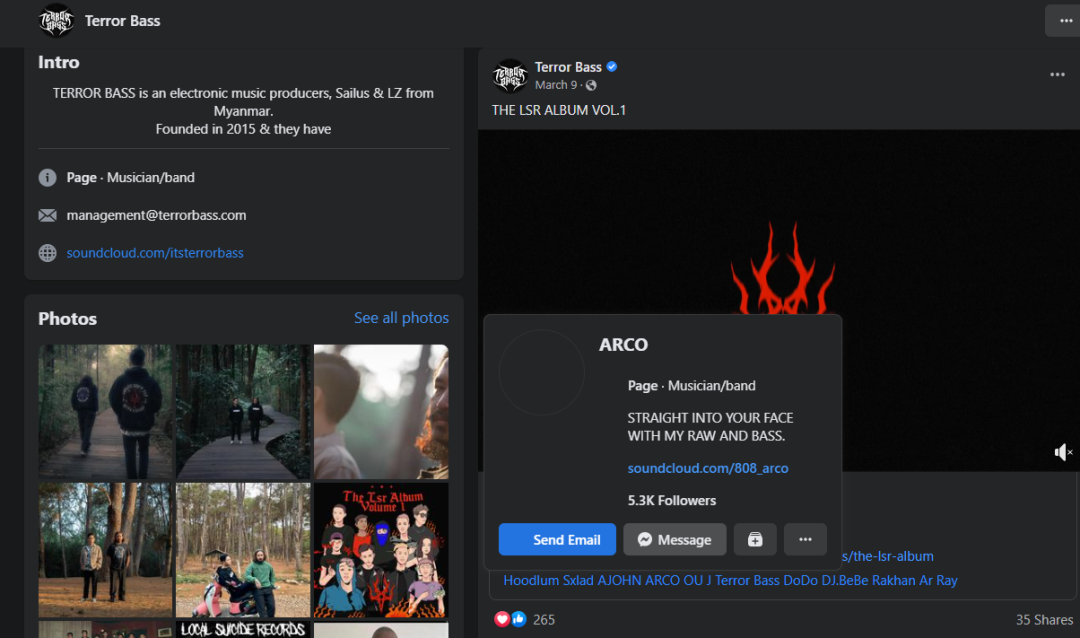Viewport: 1080px width, 638px height.
Task: Open the post options three-dots menu
Action: click(1057, 74)
